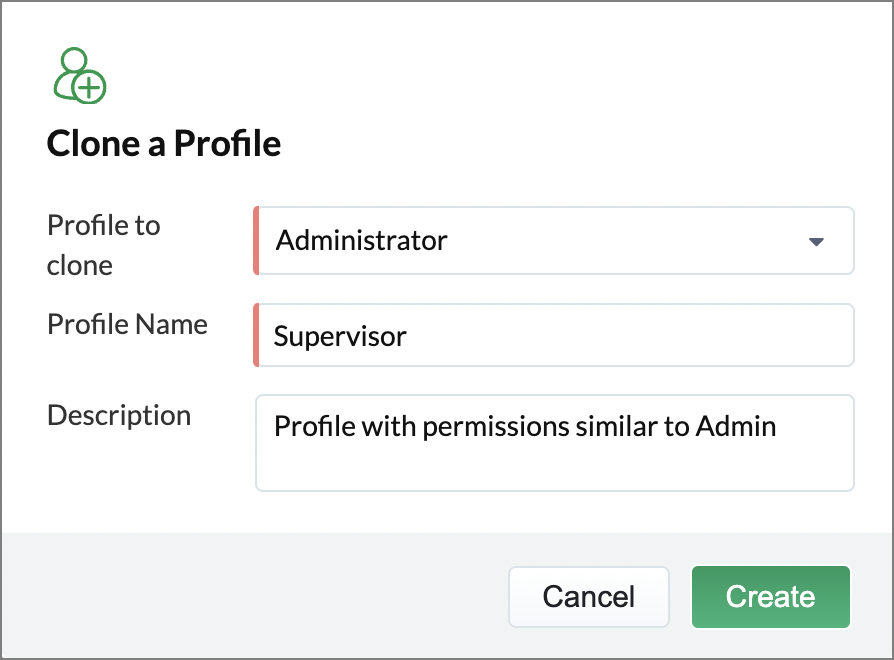Focus the Description text area
Image resolution: width=894 pixels, height=660 pixels.
pyautogui.click(x=555, y=443)
